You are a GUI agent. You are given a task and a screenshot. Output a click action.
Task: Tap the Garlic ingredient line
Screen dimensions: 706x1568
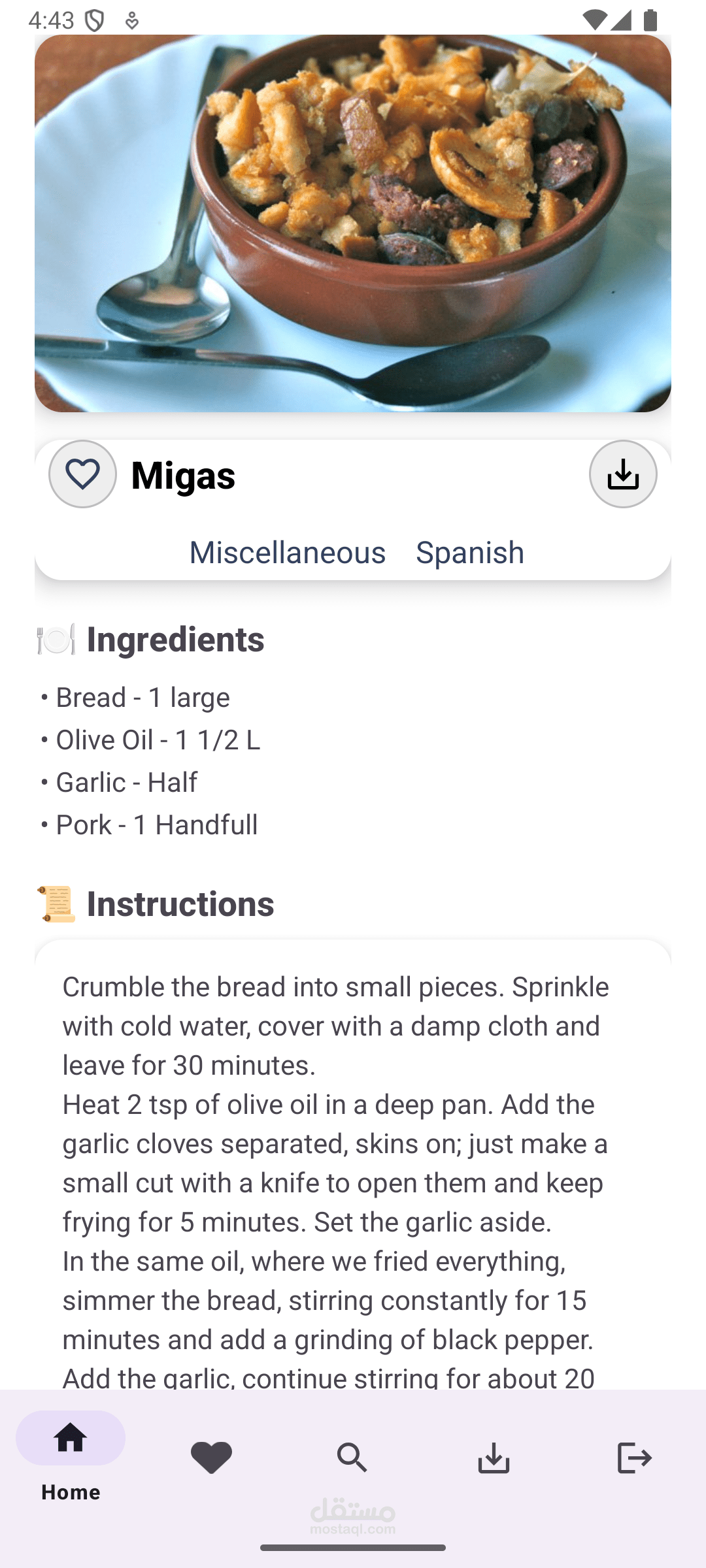click(126, 782)
